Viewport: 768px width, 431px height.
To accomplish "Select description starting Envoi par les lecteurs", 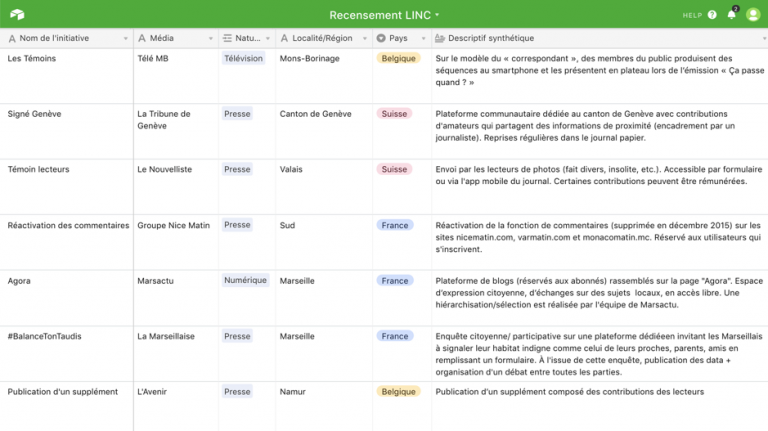I will [600, 187].
